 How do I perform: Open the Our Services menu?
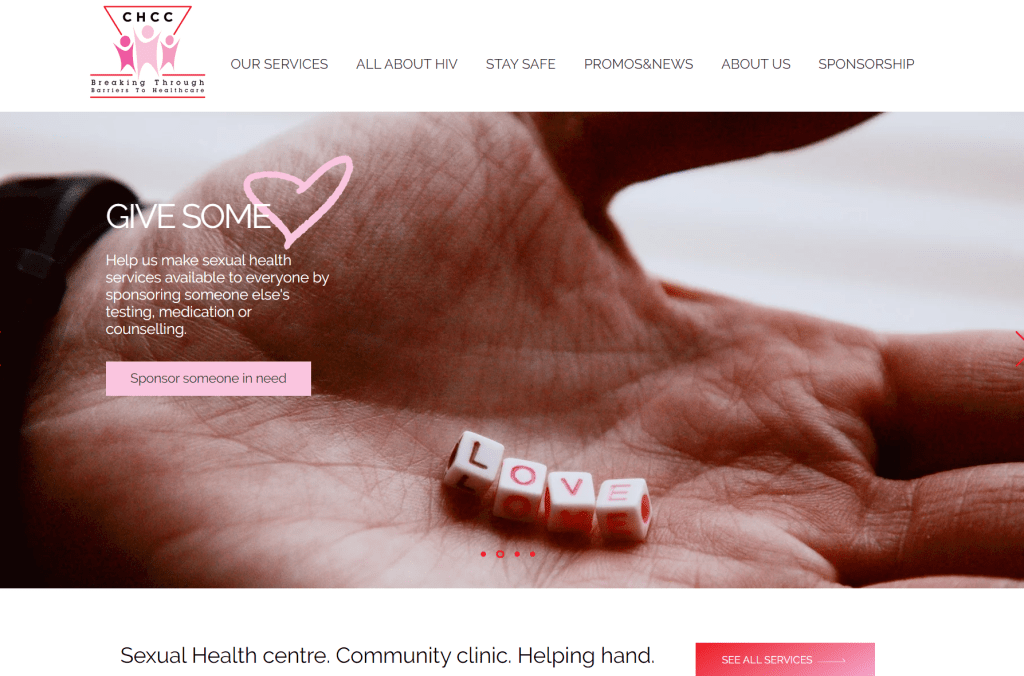(279, 64)
